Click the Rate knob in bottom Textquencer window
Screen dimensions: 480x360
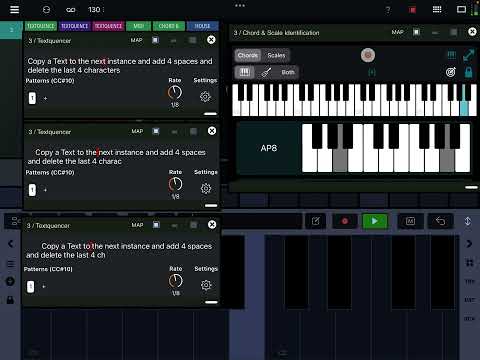[x=176, y=281]
